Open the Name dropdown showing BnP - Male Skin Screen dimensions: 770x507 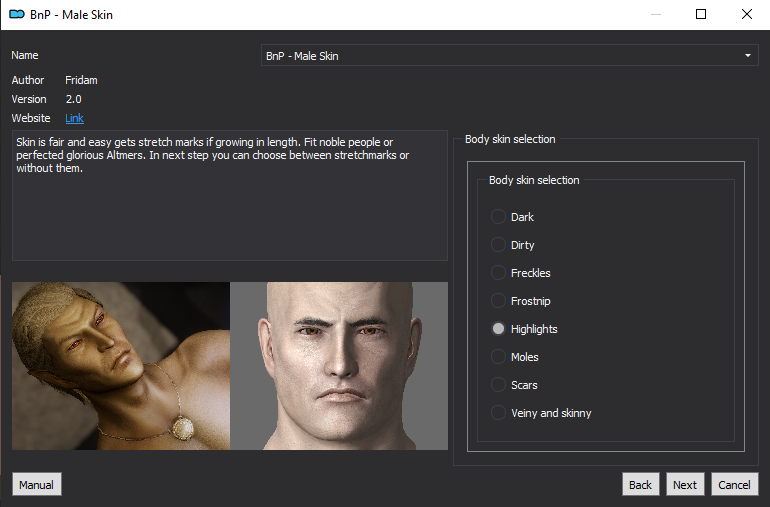tap(509, 56)
